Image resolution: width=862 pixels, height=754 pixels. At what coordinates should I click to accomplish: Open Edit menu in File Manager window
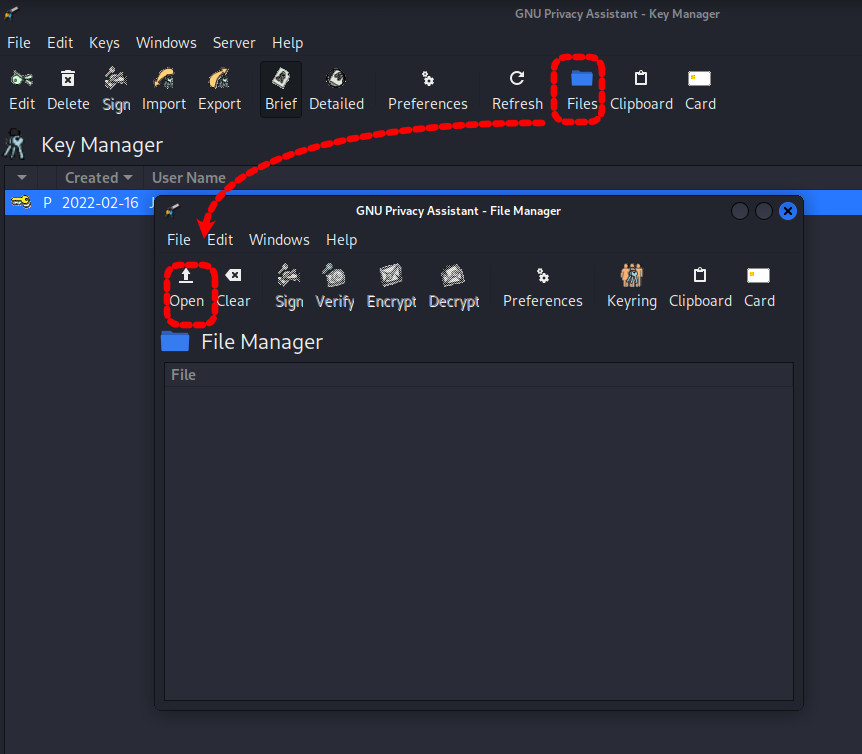pyautogui.click(x=220, y=240)
